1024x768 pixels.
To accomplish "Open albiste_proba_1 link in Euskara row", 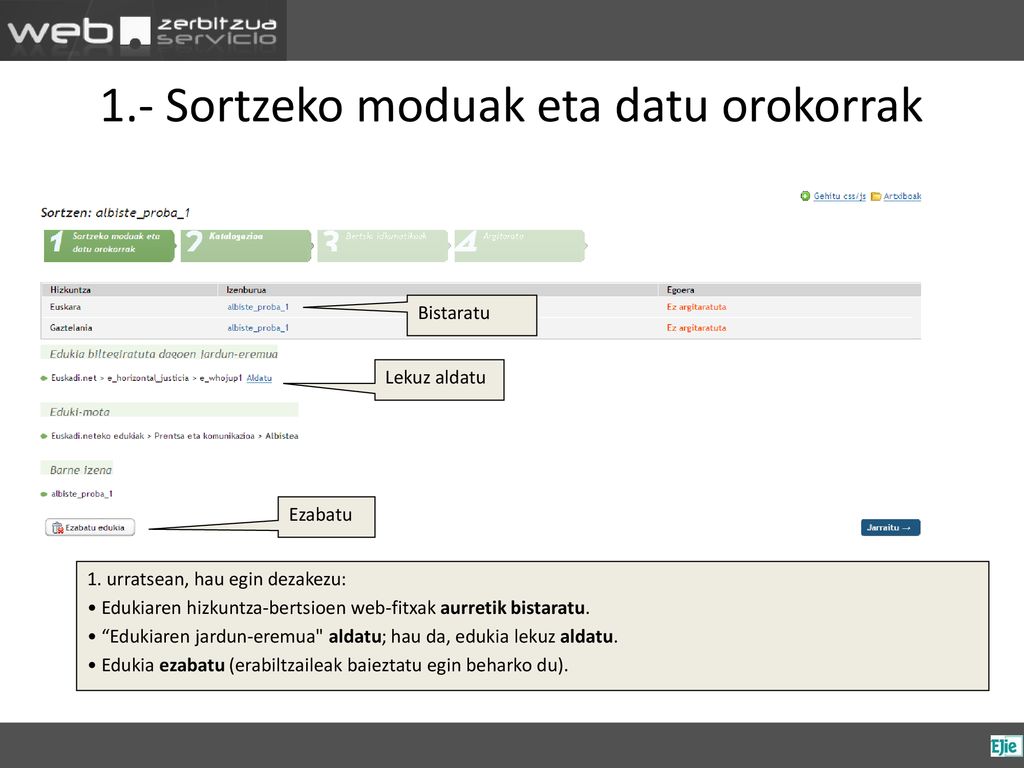I will tap(258, 307).
